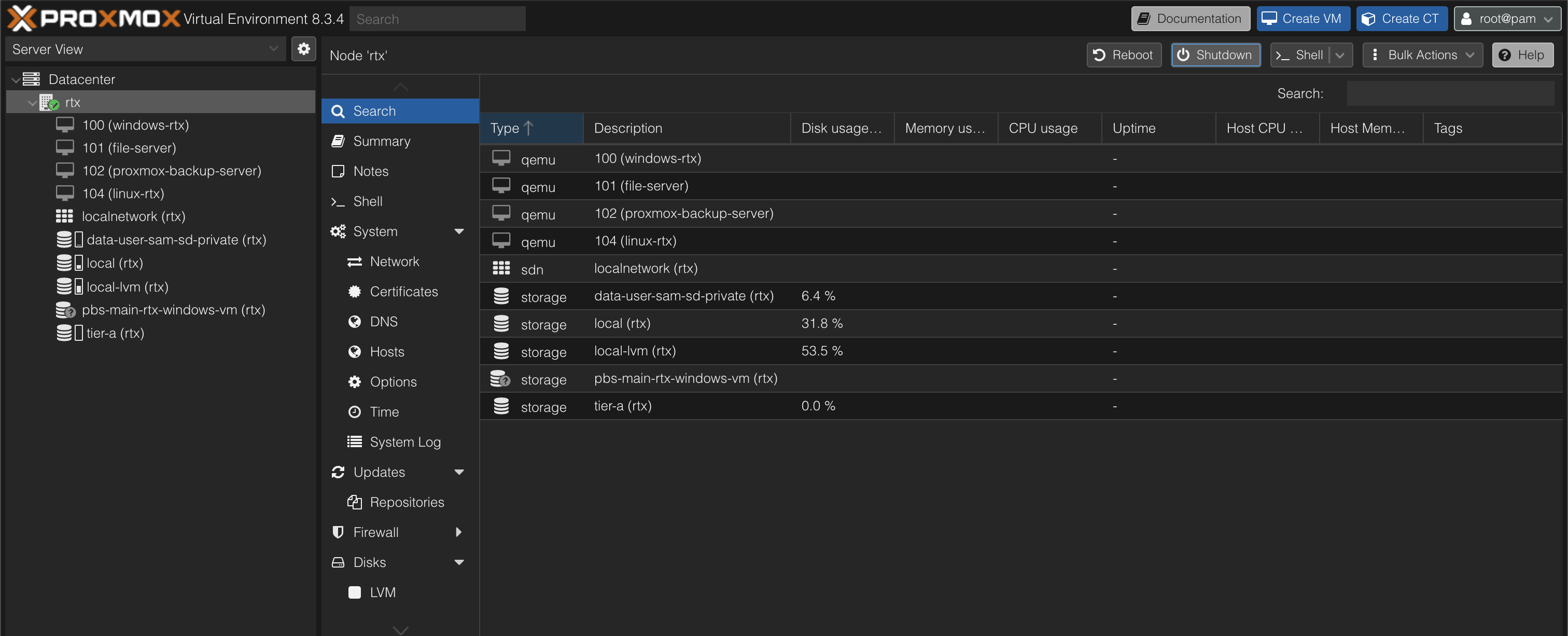Open the Server View settings gear

tap(303, 49)
